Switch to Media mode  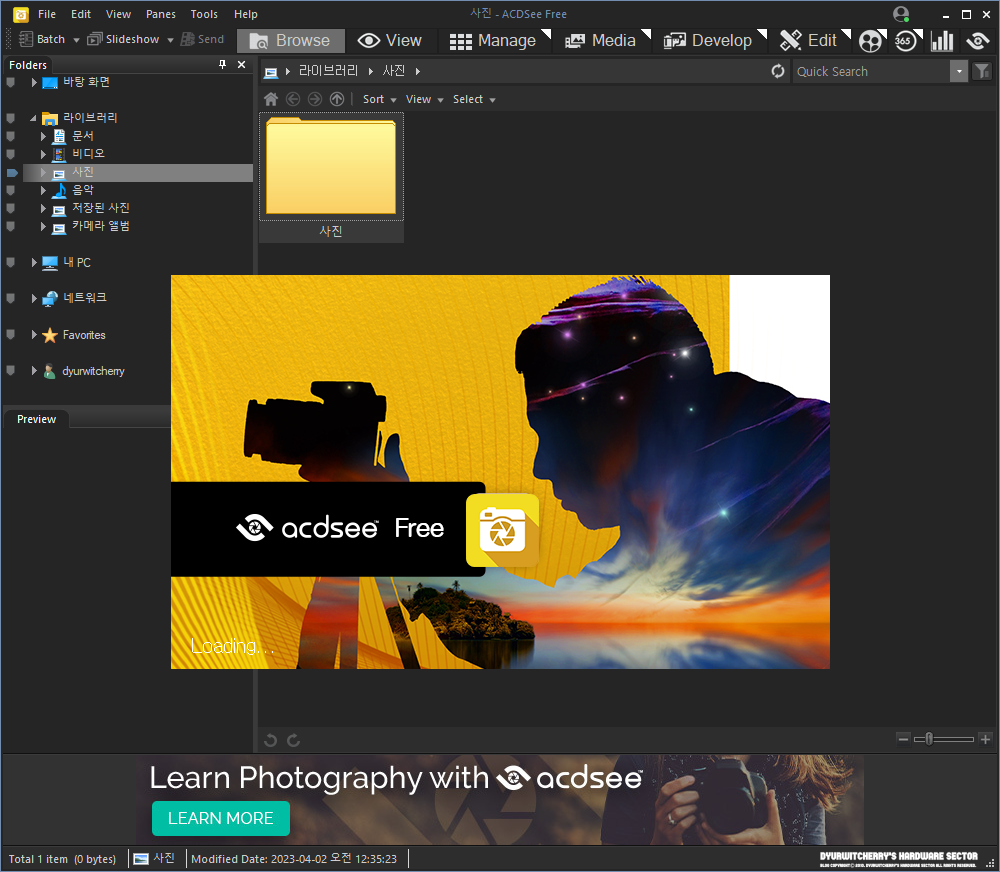click(601, 41)
